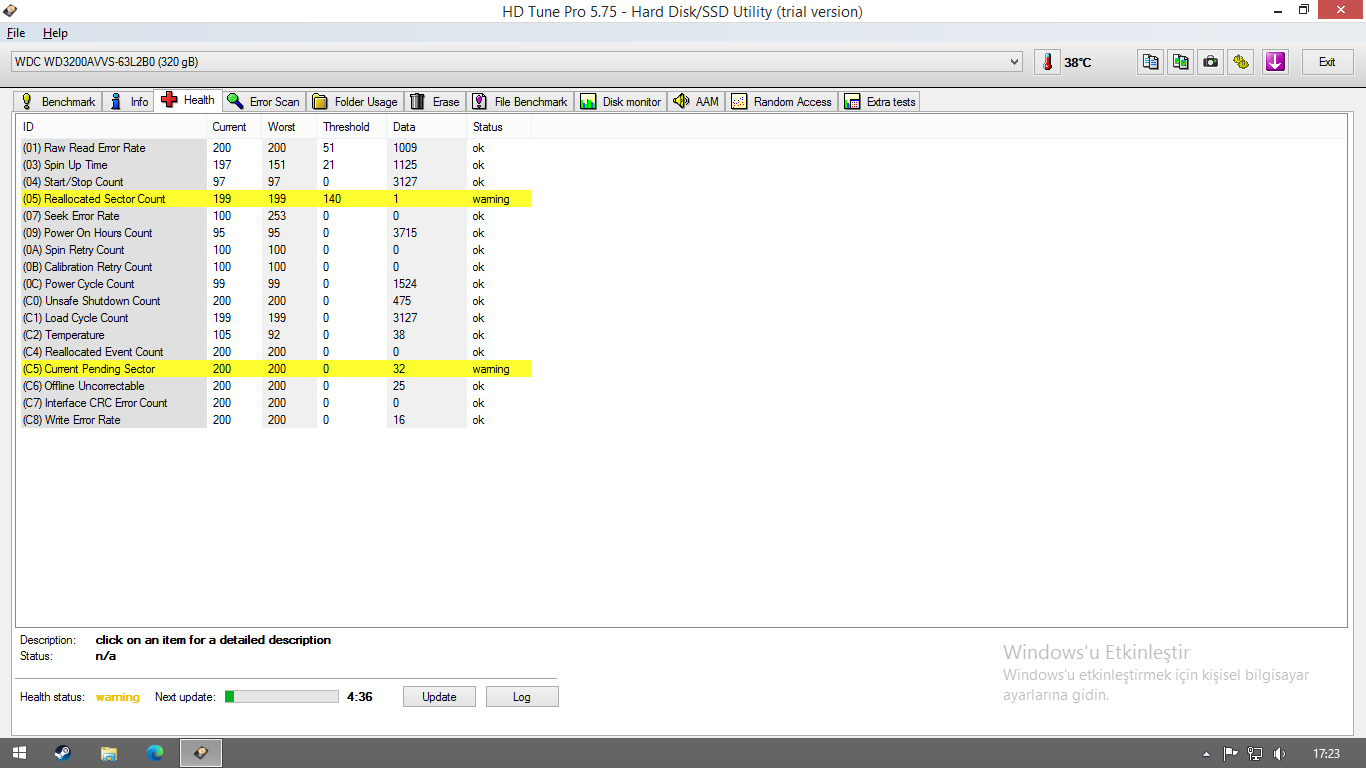1366x768 pixels.
Task: Switch to the AAM tab
Action: [x=696, y=101]
